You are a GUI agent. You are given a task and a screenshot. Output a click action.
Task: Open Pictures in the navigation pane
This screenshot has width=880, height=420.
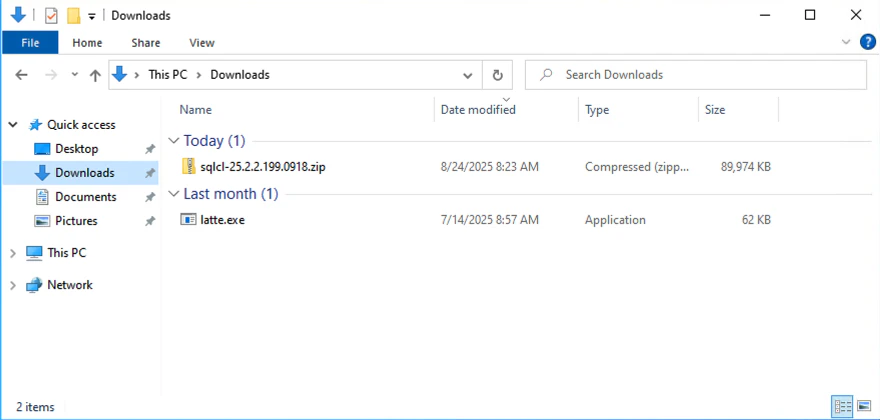pos(76,221)
